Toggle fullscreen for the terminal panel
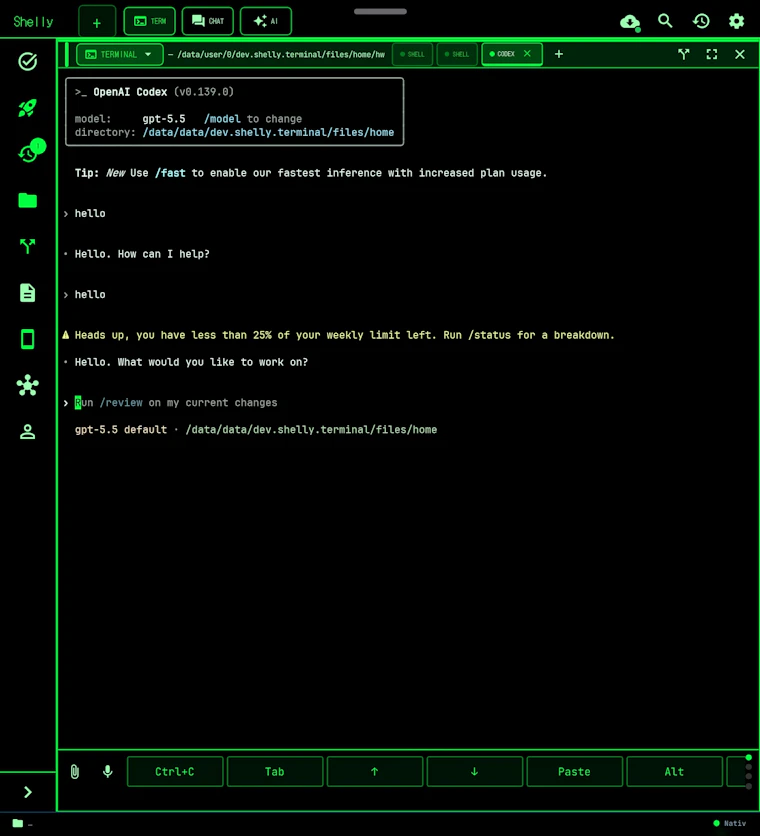 711,54
